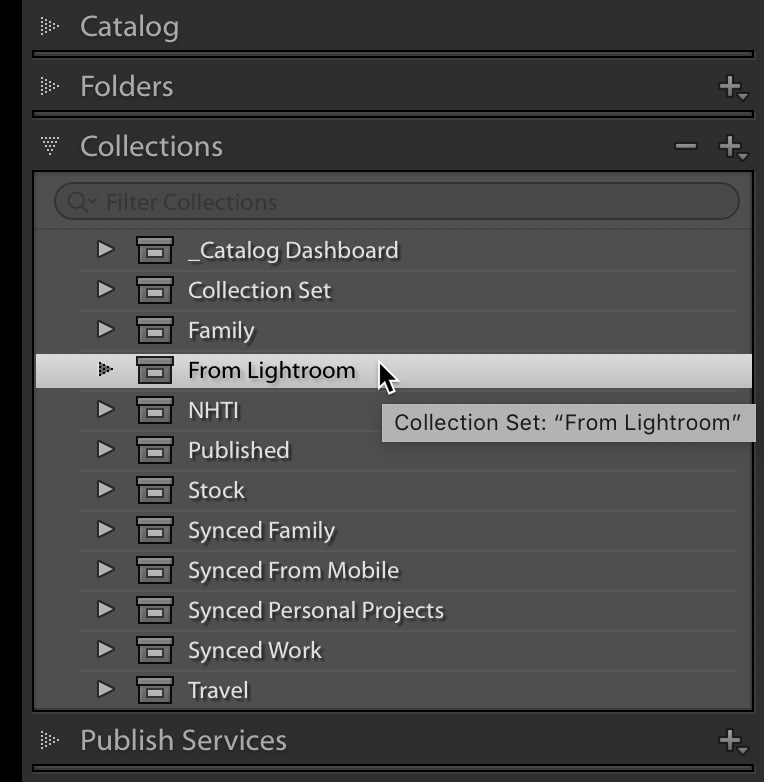The height and width of the screenshot is (782, 764).
Task: Select the Published collection set
Action: coord(394,450)
